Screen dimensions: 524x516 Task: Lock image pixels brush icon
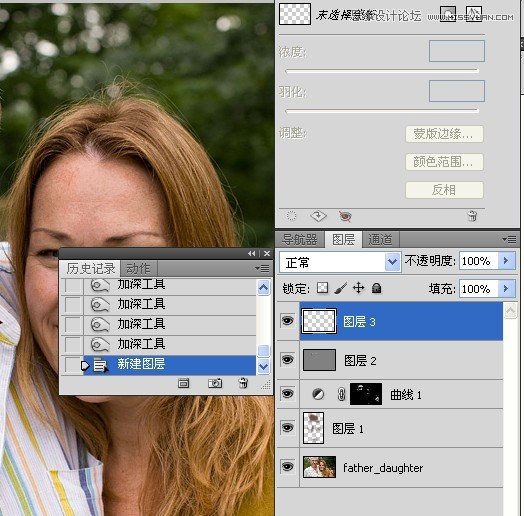(x=341, y=288)
